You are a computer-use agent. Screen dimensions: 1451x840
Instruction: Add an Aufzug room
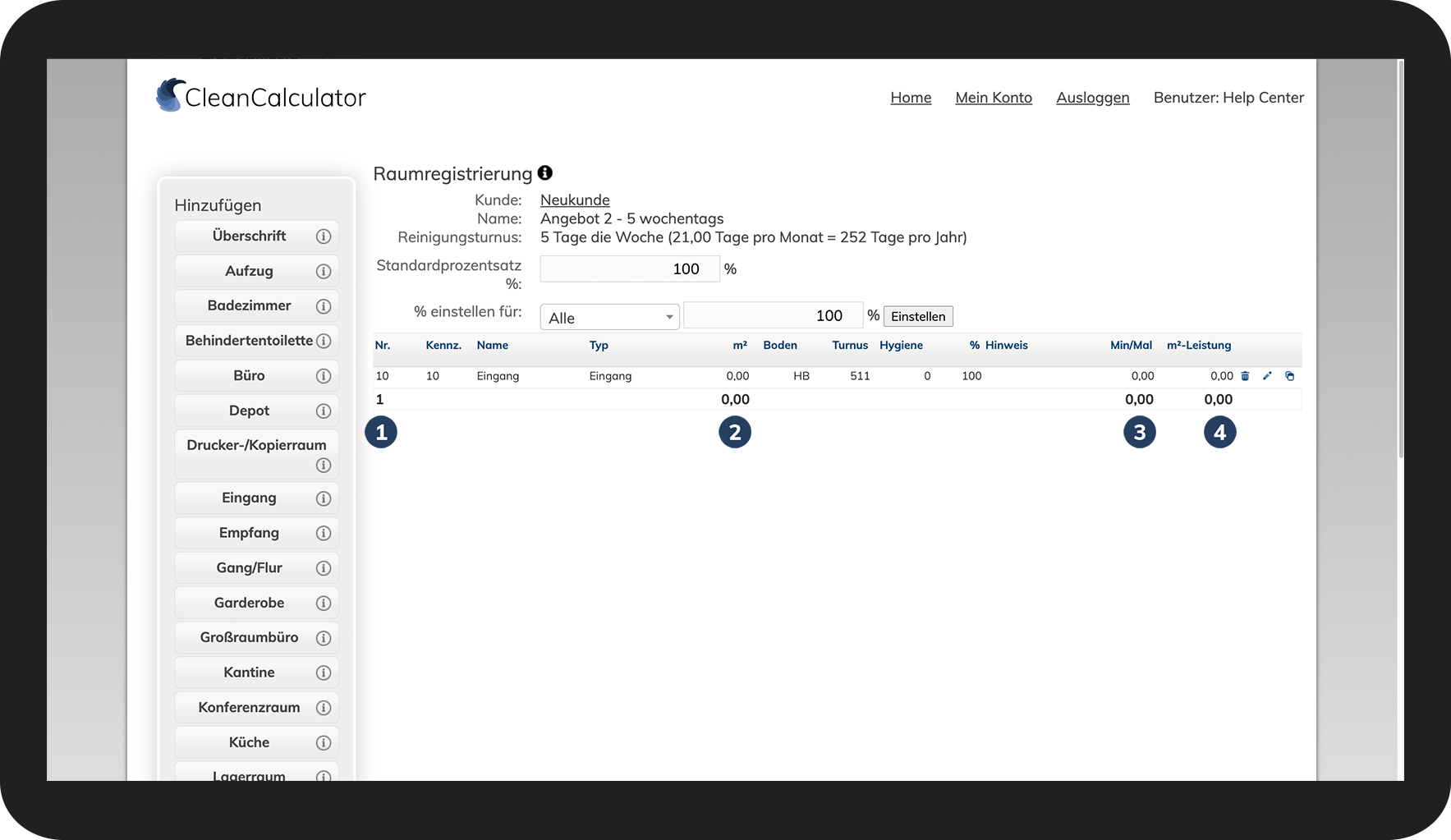(249, 271)
